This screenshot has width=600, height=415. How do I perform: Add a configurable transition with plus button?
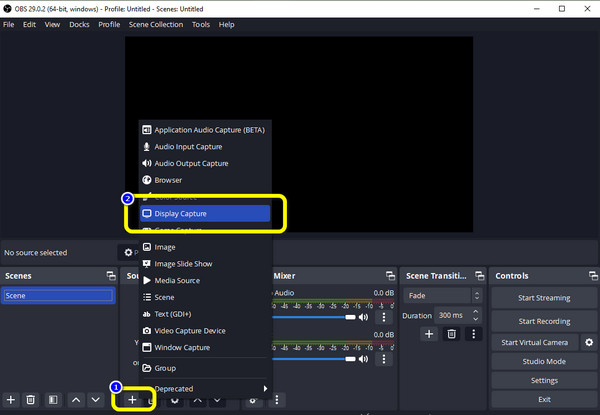tap(429, 334)
